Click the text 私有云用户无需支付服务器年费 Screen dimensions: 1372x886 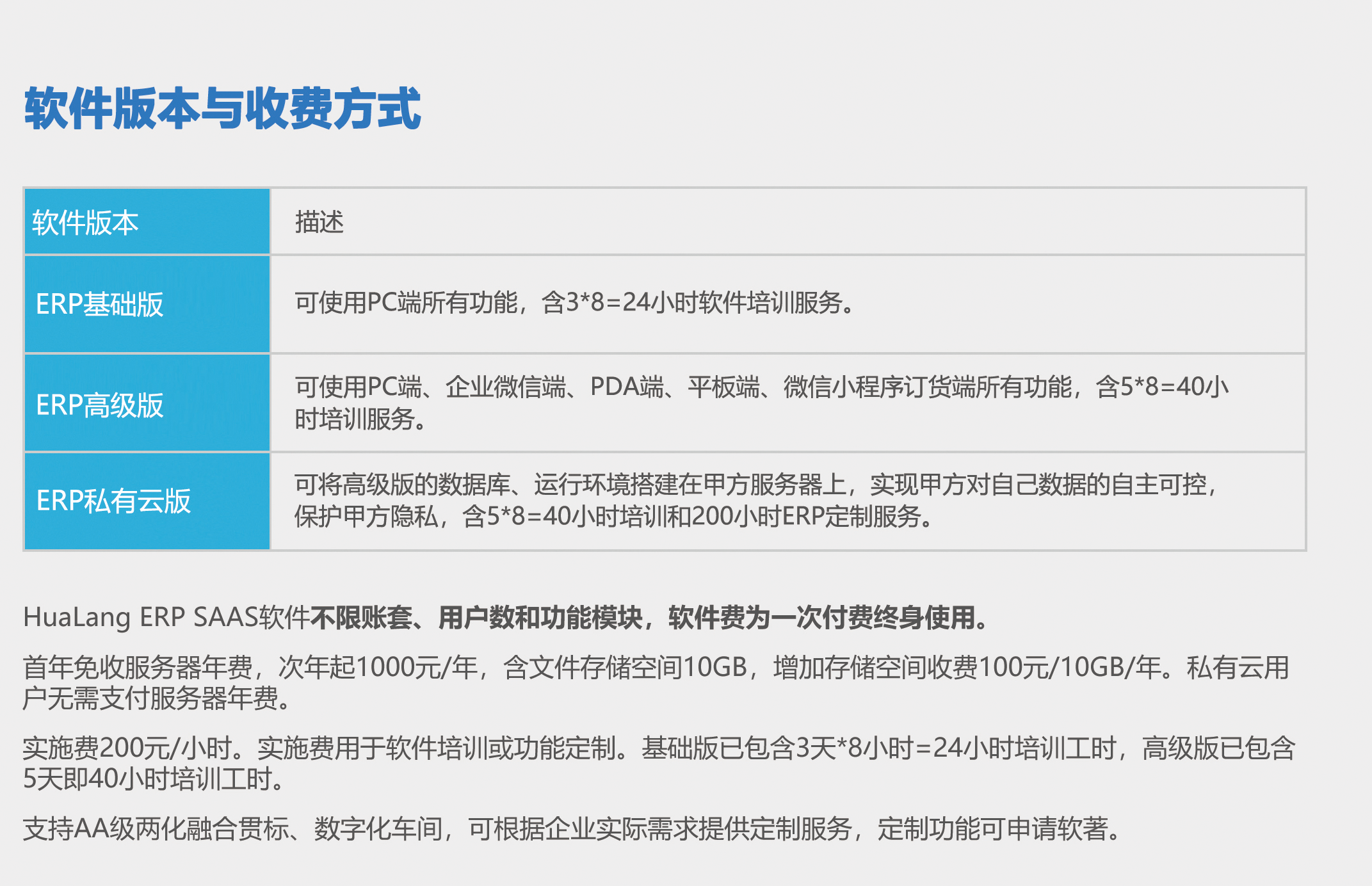pyautogui.click(x=154, y=698)
